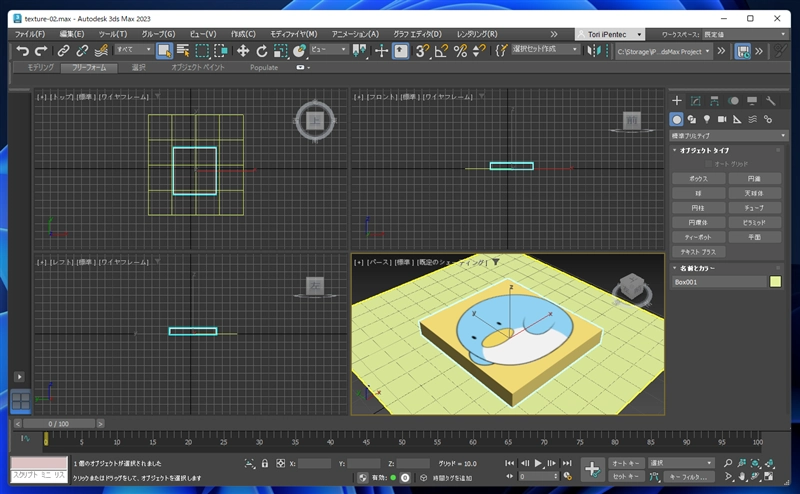Screen dimensions: 800x494
Task: Select the Helpers category triangle icon
Action: [737, 119]
